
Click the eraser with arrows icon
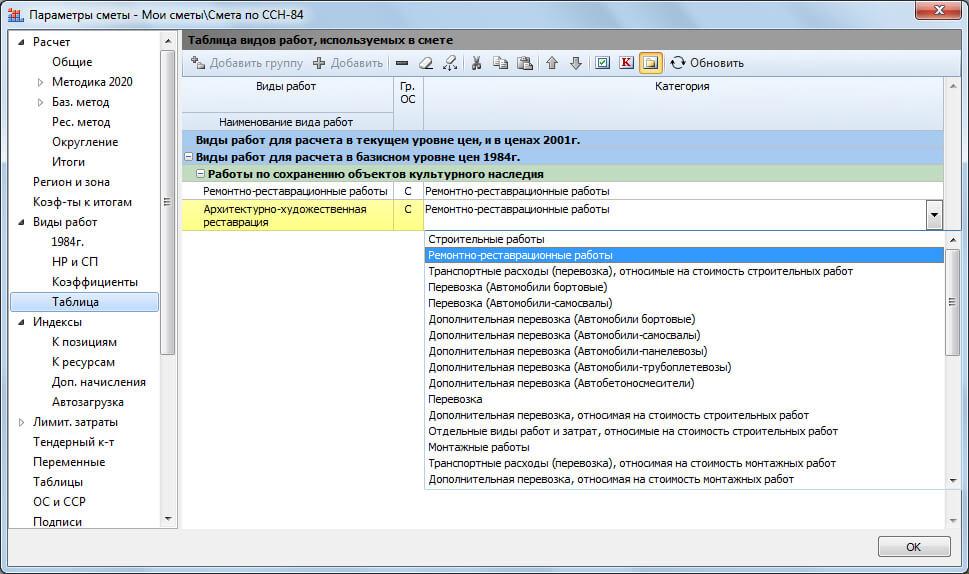(x=450, y=63)
